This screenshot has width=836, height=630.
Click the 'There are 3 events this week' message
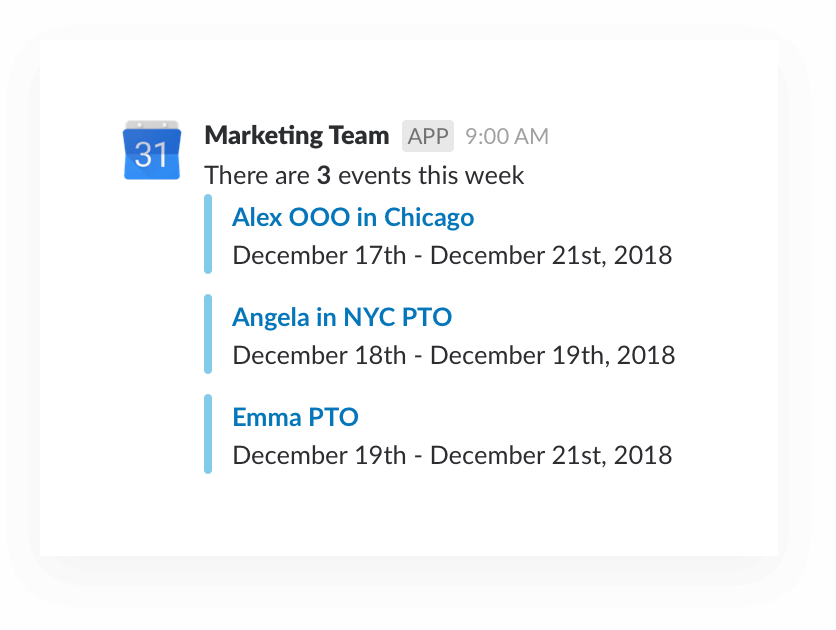coord(364,176)
